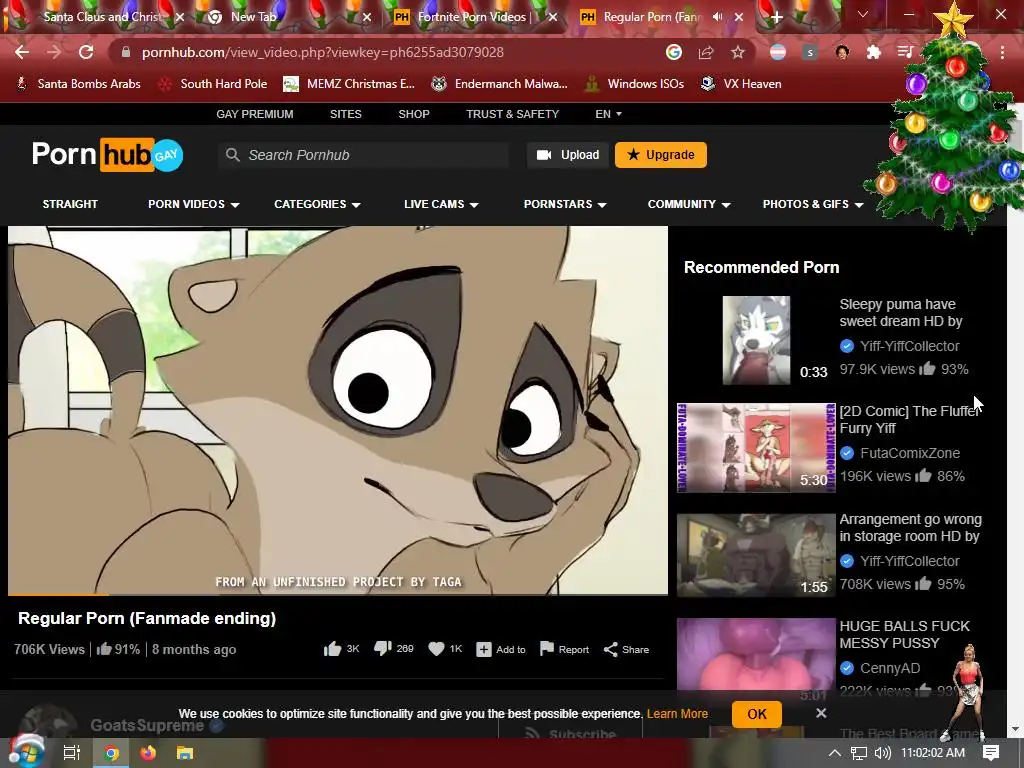
Task: Open TRUST & SAFETY page
Action: click(x=513, y=114)
